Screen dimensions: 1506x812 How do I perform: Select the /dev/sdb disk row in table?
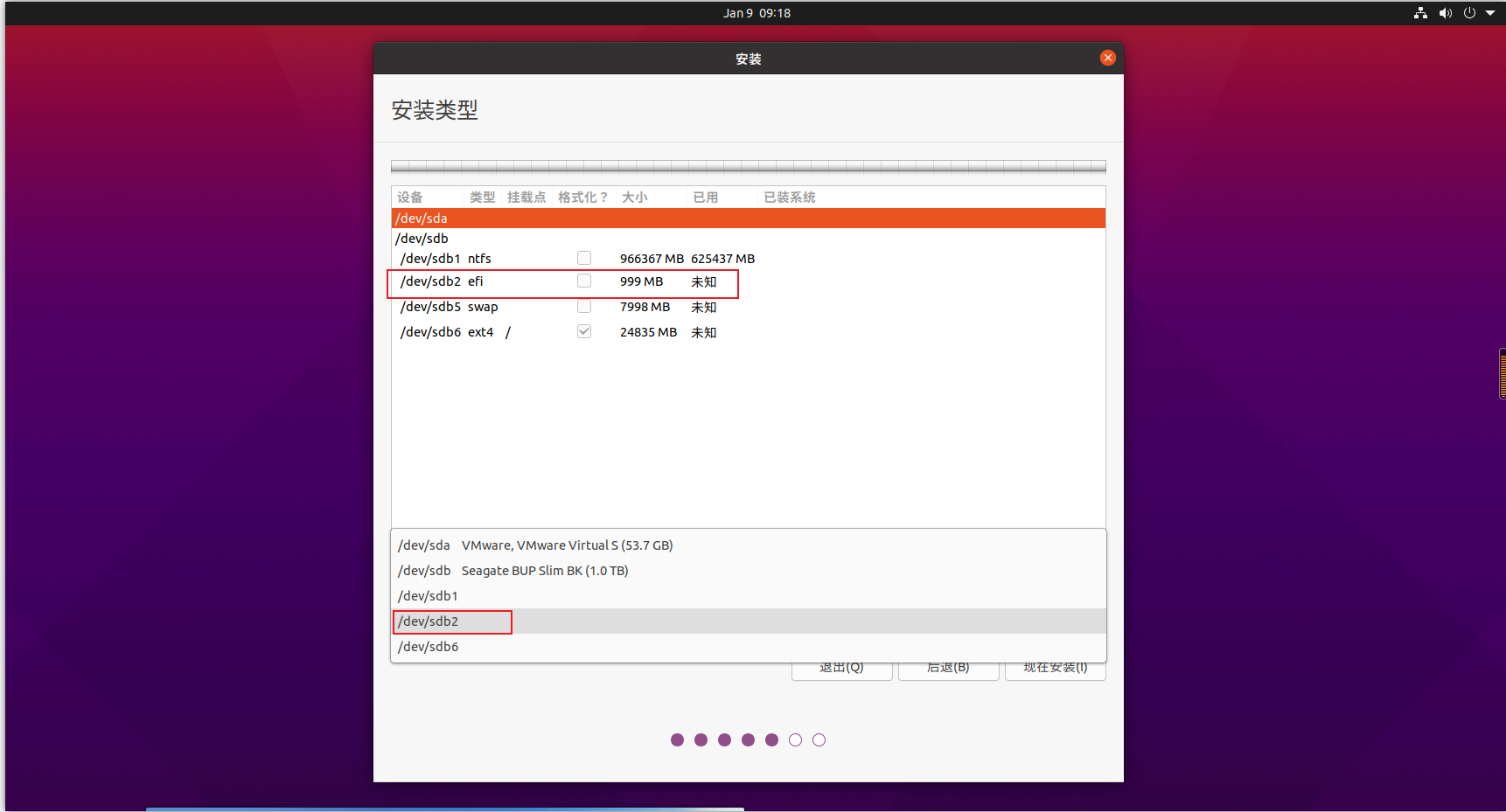[749, 238]
